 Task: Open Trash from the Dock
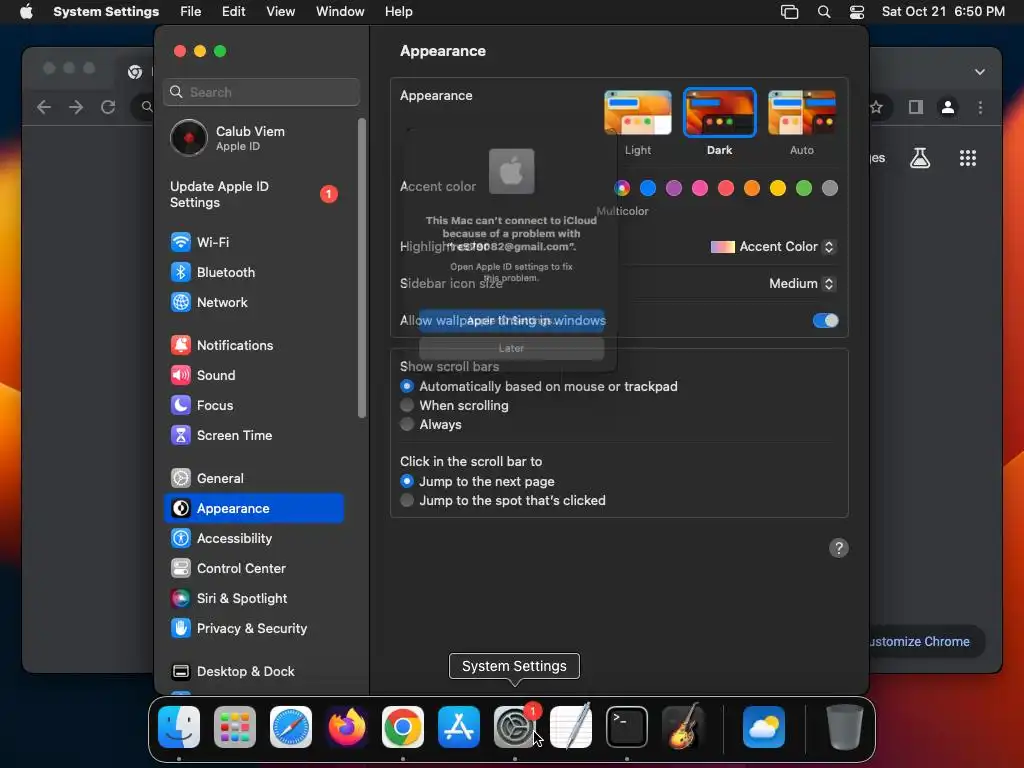pyautogui.click(x=844, y=727)
